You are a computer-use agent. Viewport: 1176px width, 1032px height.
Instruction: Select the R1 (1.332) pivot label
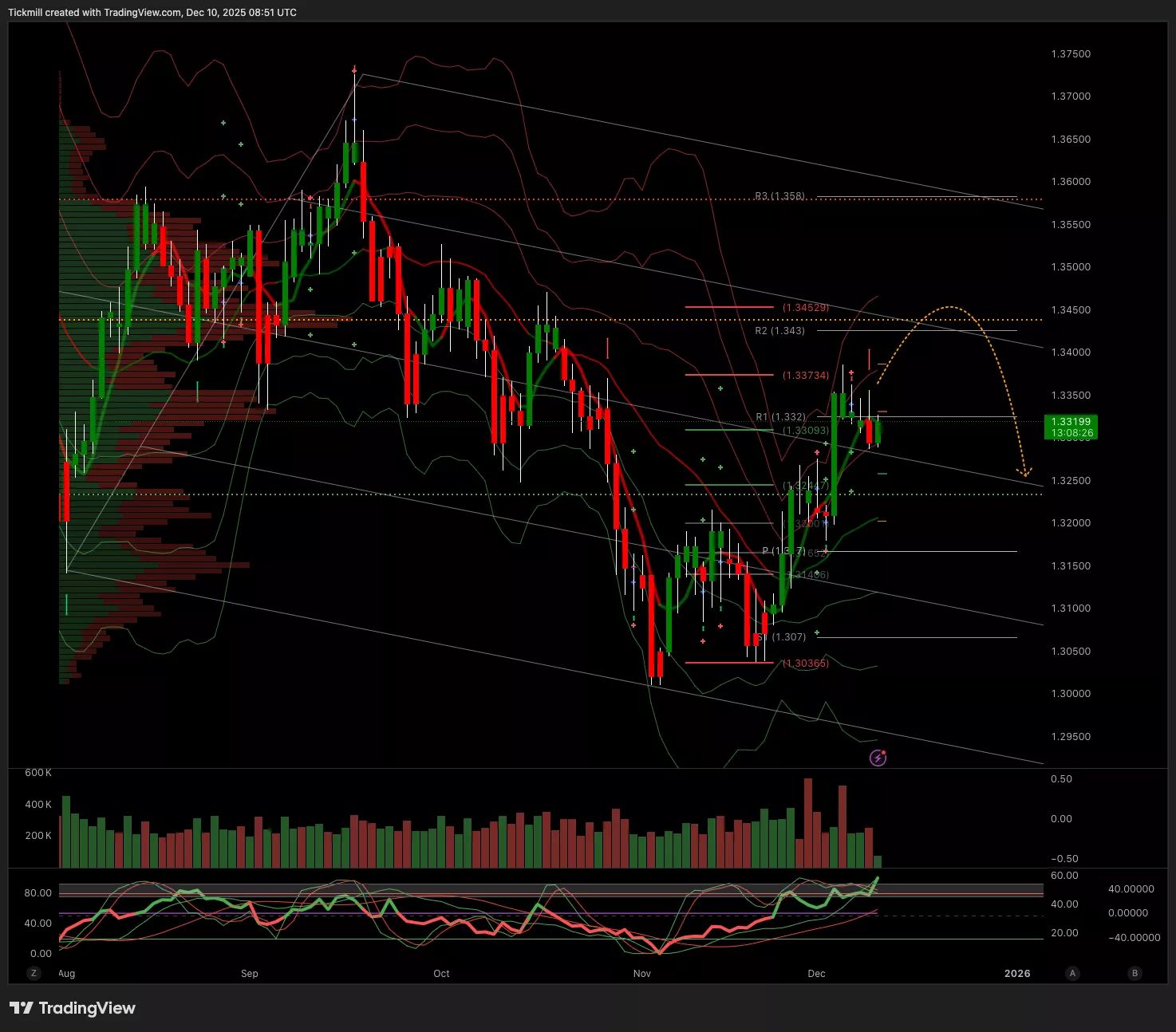780,417
